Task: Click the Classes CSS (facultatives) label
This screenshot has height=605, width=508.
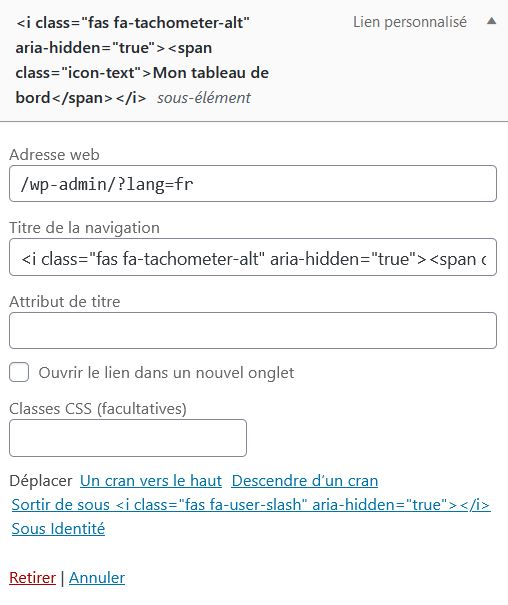Action: (98, 409)
